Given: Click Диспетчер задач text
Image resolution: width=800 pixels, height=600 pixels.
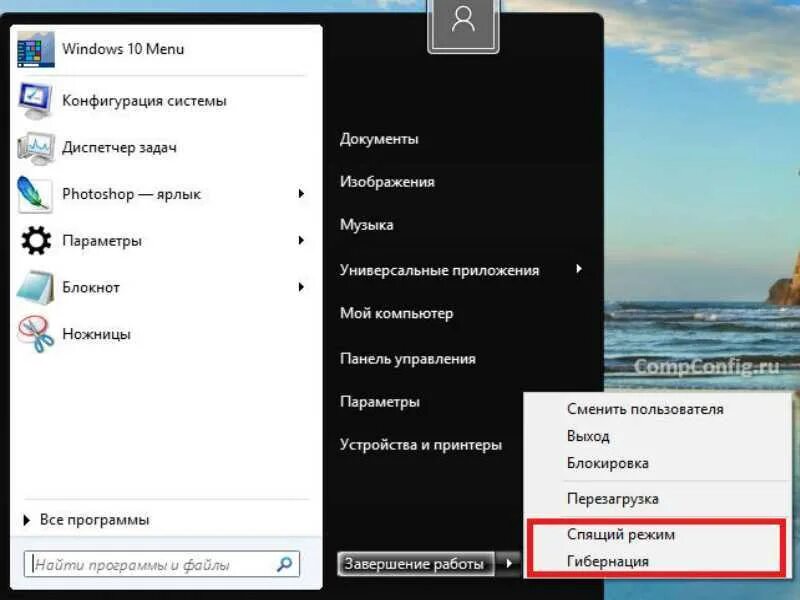Looking at the screenshot, I should click(119, 147).
